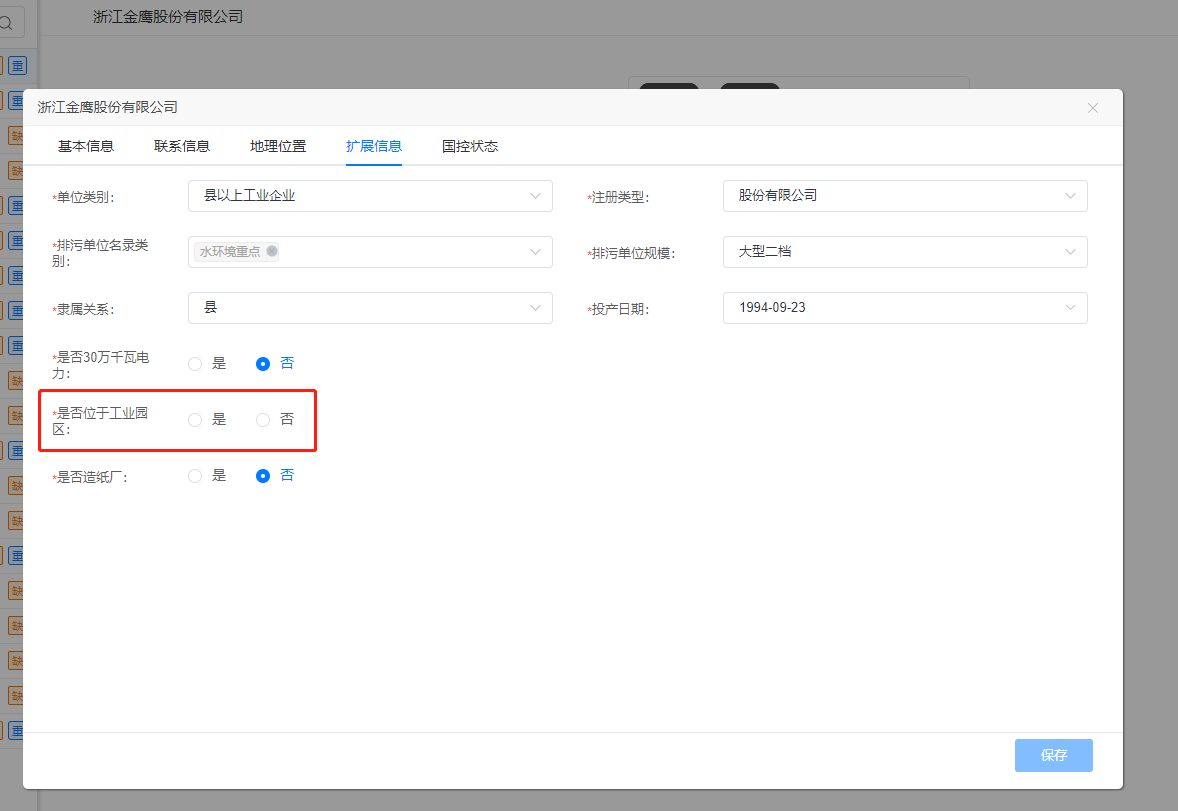
Task: Click the 保存 button
Action: pos(1053,755)
